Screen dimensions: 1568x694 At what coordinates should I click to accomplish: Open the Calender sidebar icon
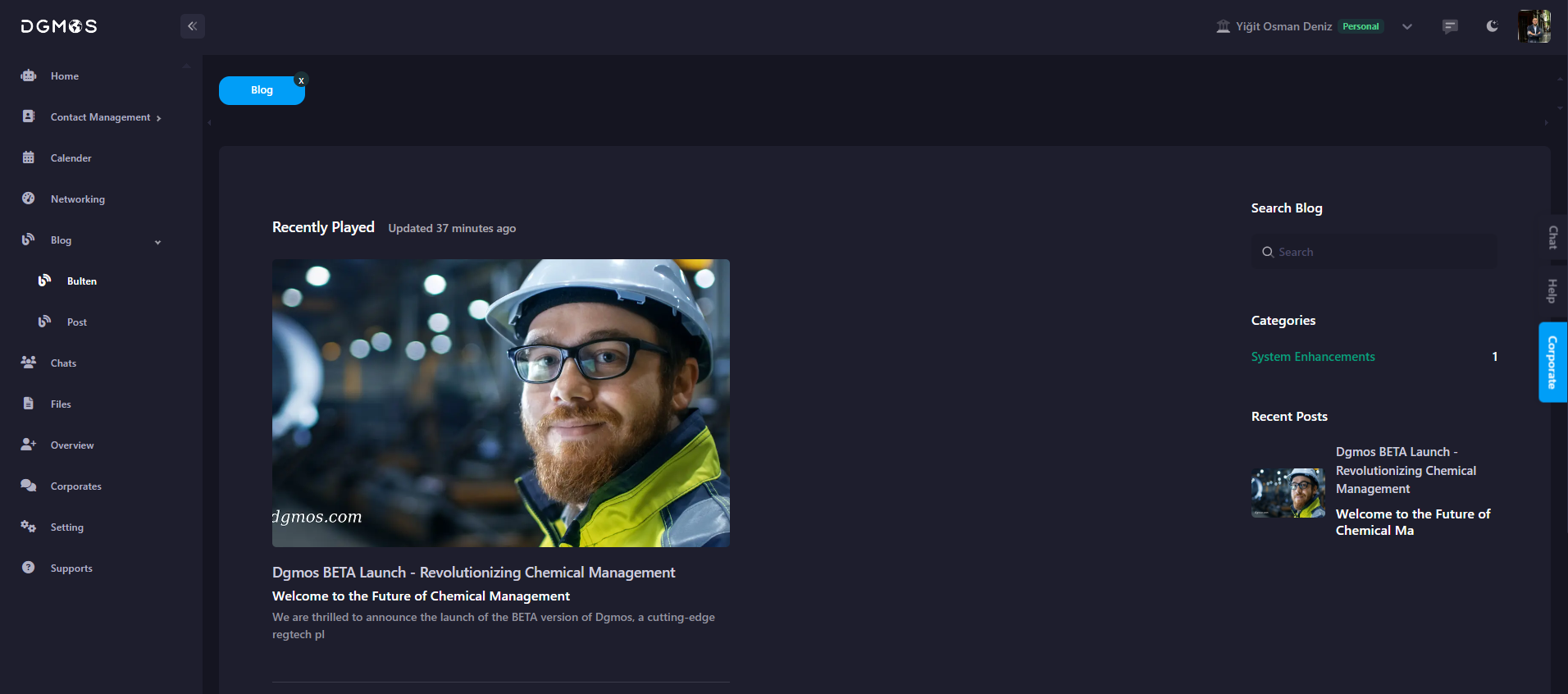[29, 158]
